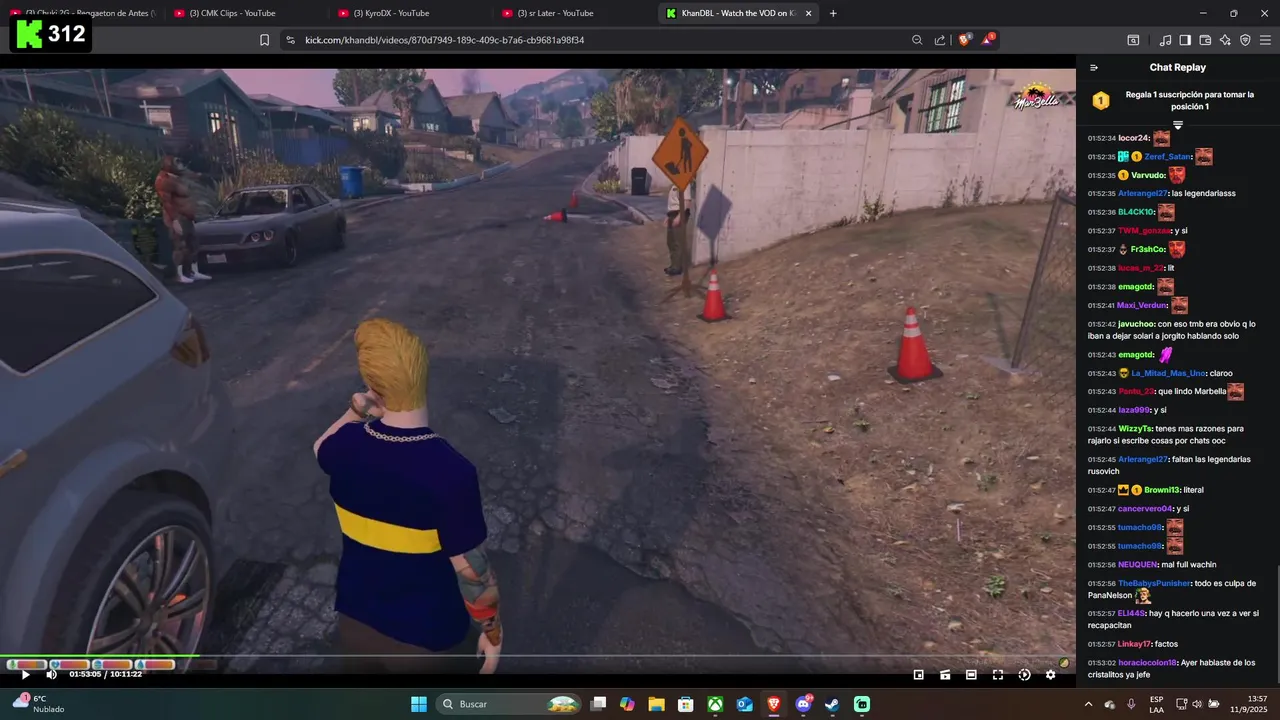The image size is (1280, 720).
Task: Close the KhanDBL tab
Action: (808, 13)
